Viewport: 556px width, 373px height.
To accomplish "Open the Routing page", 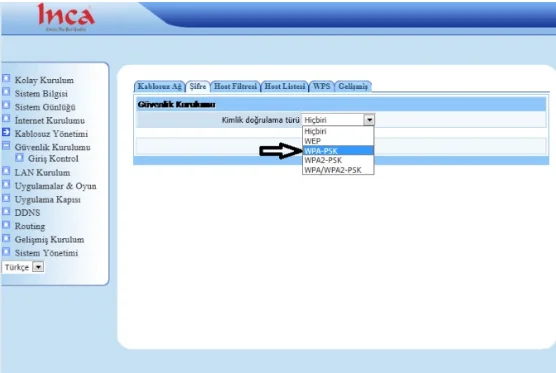I will pyautogui.click(x=30, y=226).
